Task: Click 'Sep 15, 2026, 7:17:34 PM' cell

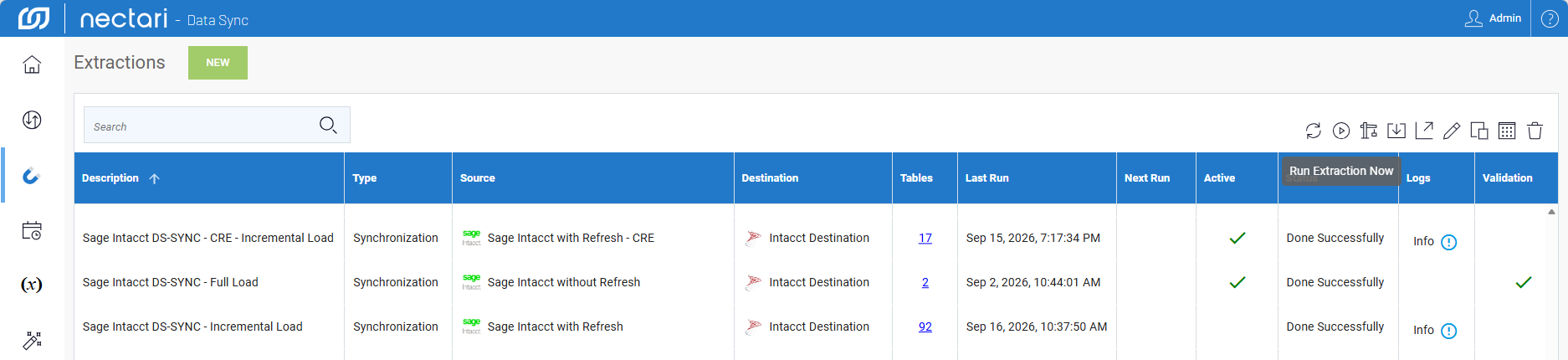Action: [x=1033, y=238]
